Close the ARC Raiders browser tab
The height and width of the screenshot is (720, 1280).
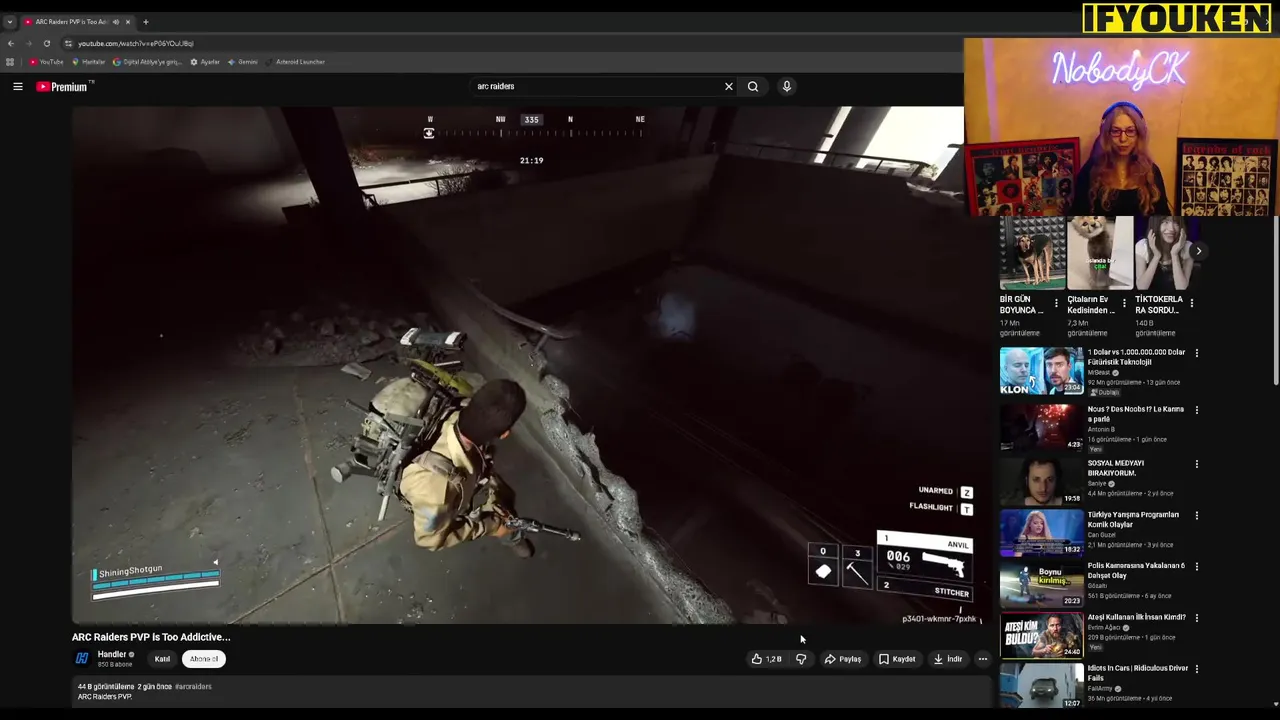(127, 22)
